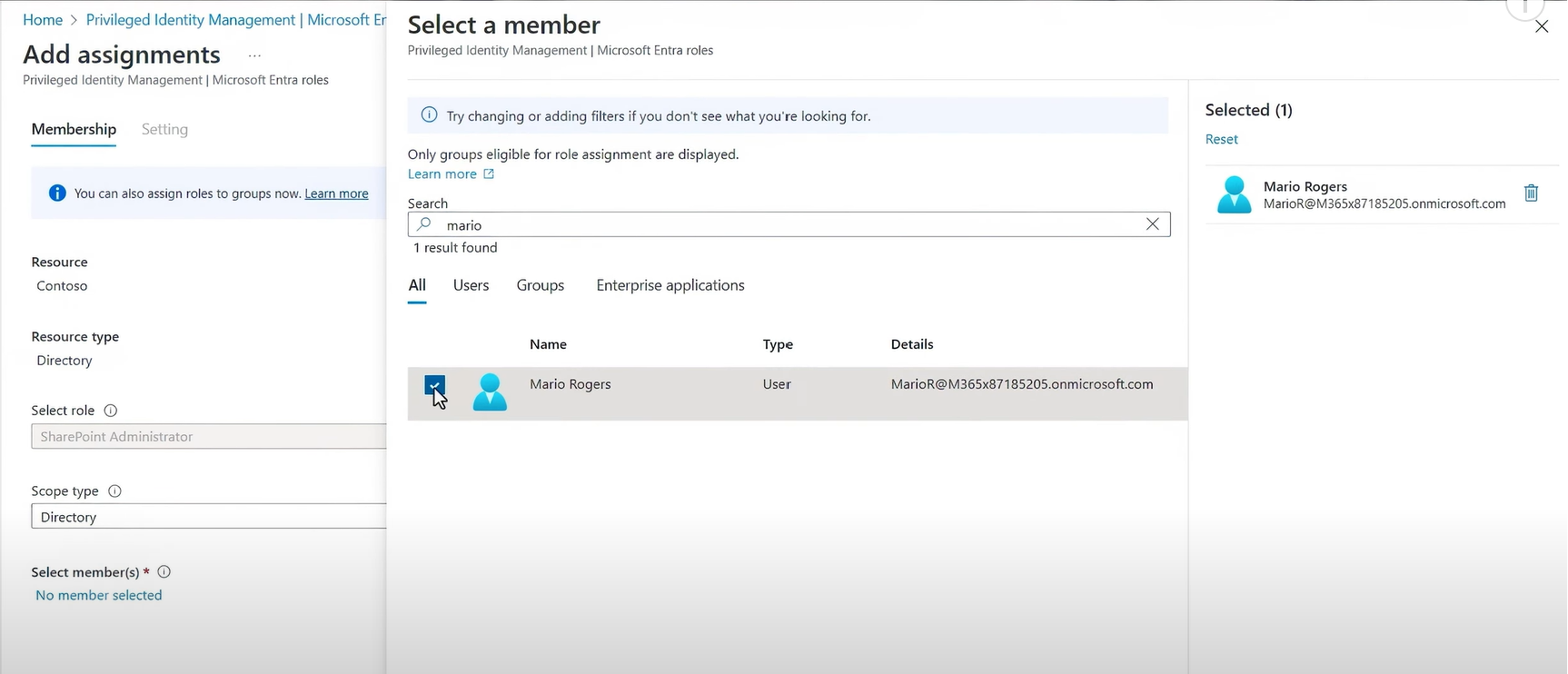Open the Enterprise applications tab

click(x=670, y=285)
